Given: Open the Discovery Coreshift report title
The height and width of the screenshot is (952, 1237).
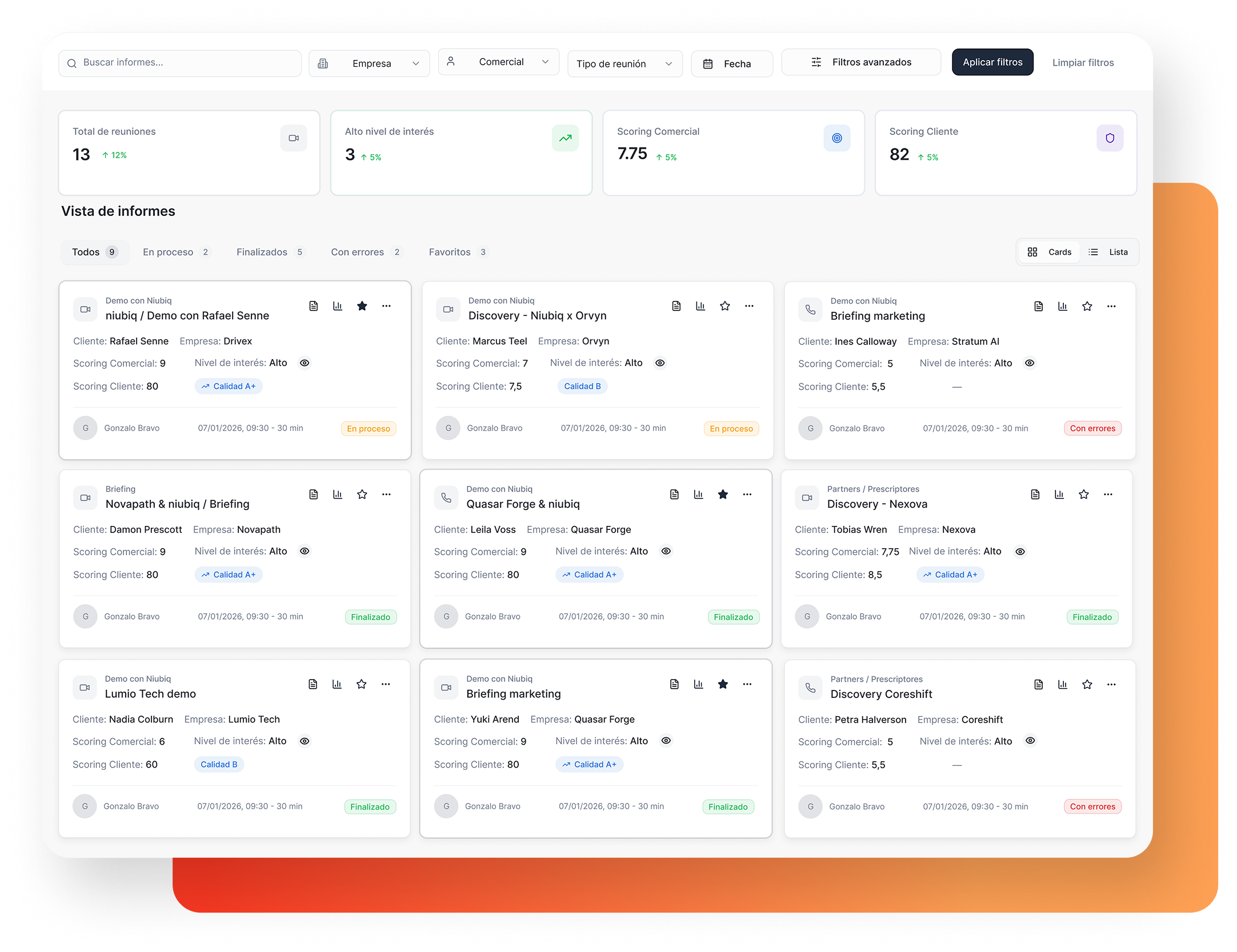Looking at the screenshot, I should pos(881,694).
